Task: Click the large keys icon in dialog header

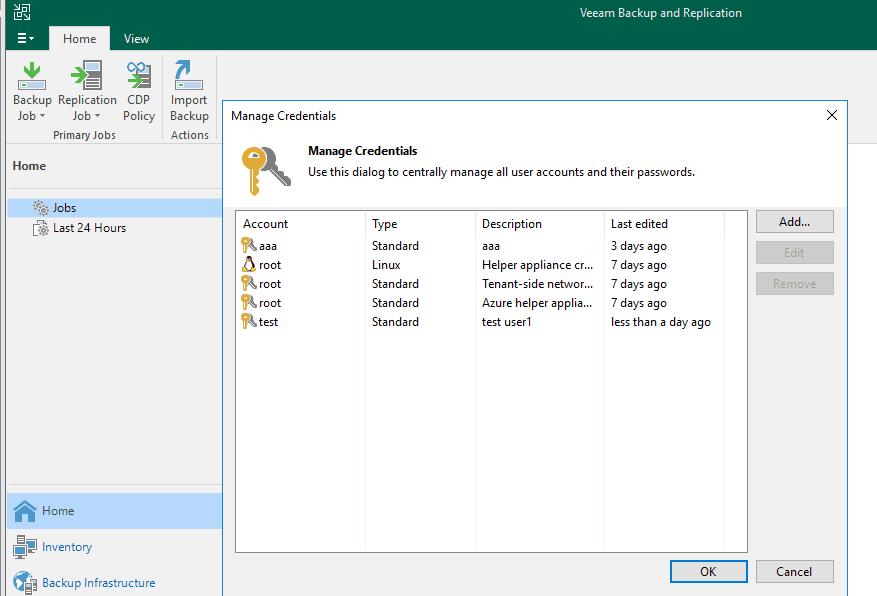Action: [x=266, y=171]
